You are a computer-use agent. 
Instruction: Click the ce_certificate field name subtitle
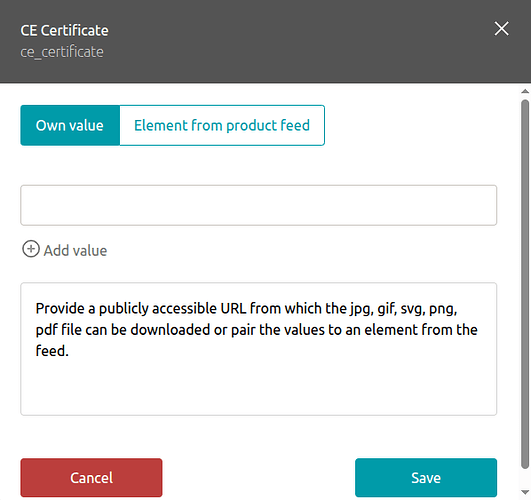pyautogui.click(x=62, y=52)
